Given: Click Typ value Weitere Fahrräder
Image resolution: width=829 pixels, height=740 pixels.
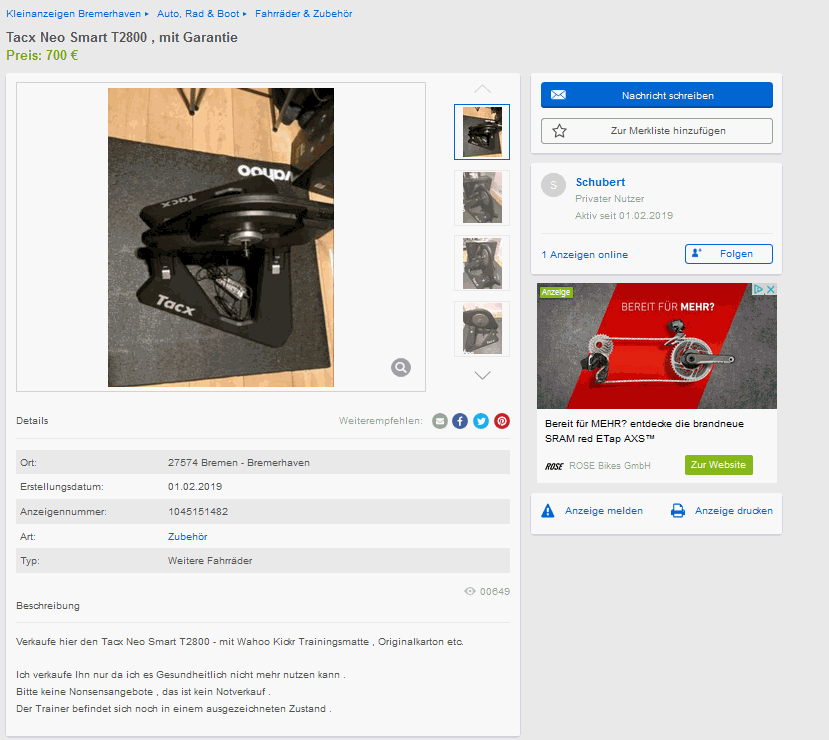Looking at the screenshot, I should [210, 561].
